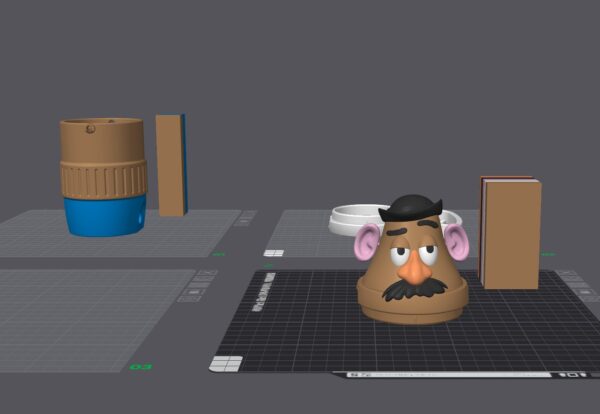Select the brown block right of Potato Head
This screenshot has width=600, height=414.
pyautogui.click(x=510, y=233)
